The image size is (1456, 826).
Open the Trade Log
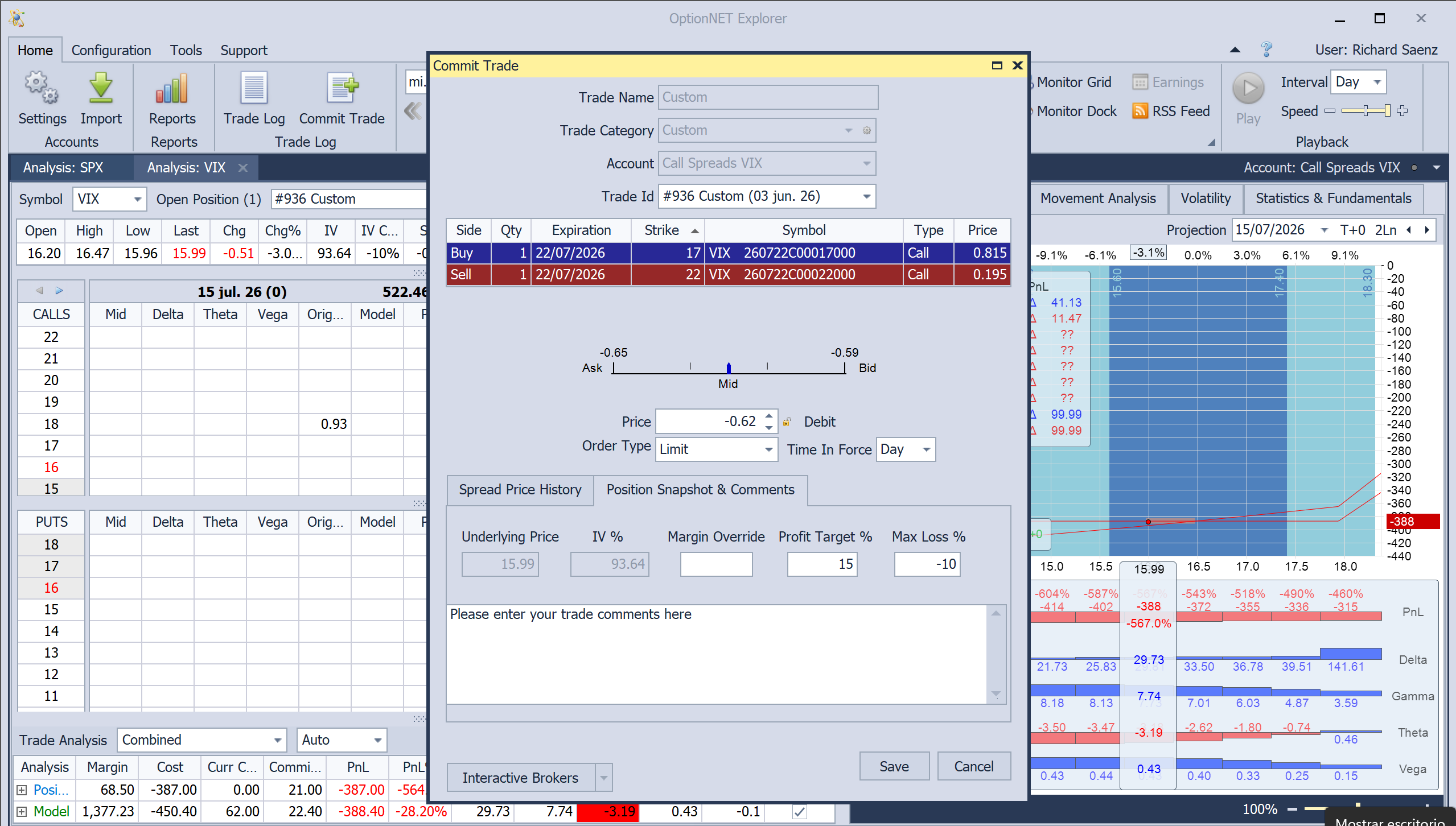coord(254,98)
